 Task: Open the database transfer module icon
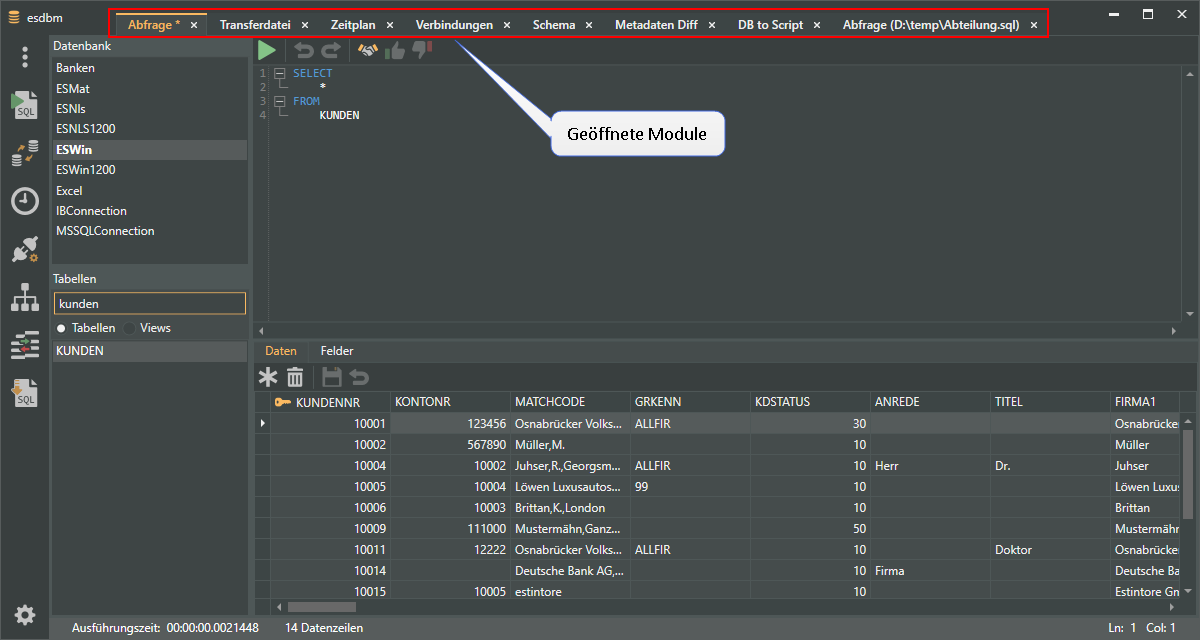pos(25,153)
